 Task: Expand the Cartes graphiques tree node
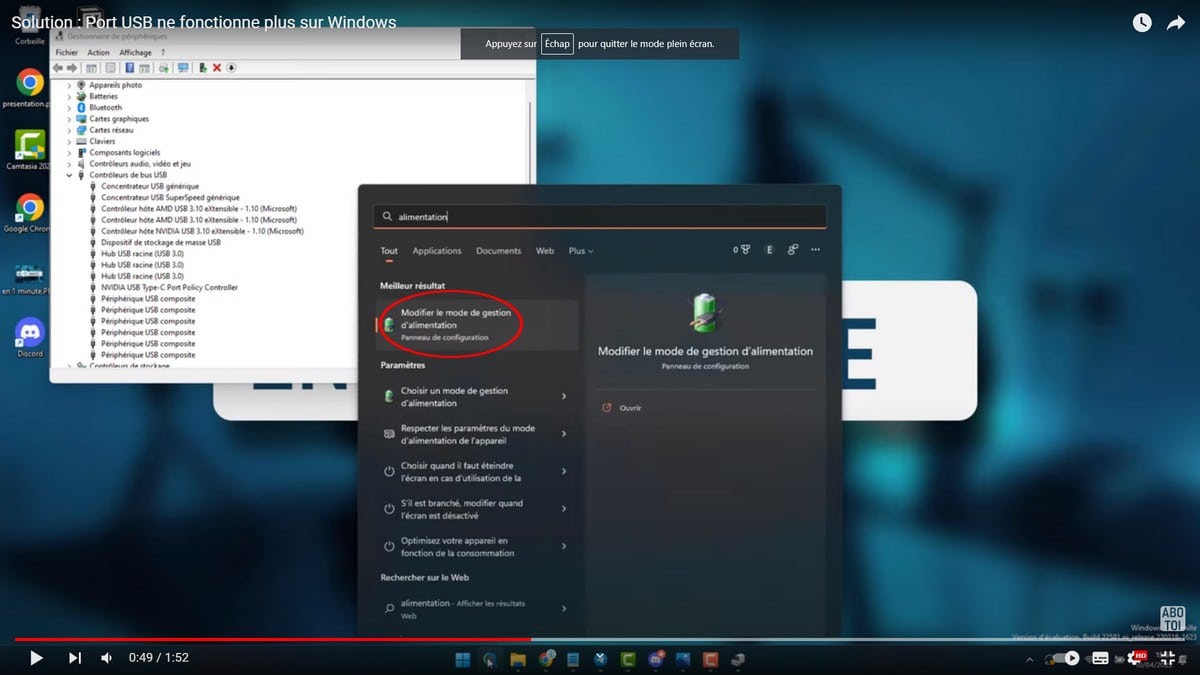tap(69, 119)
